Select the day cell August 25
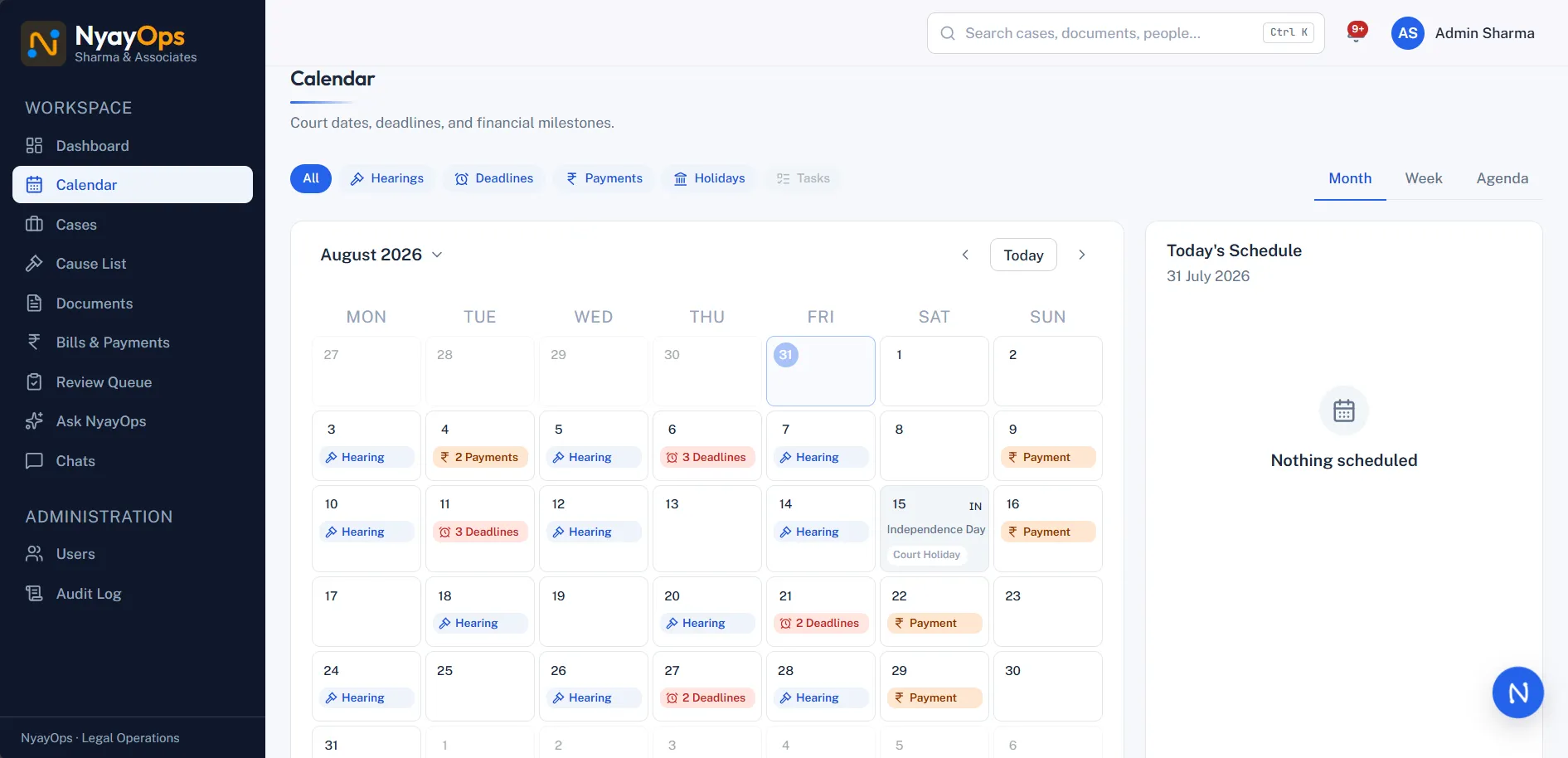 [480, 686]
